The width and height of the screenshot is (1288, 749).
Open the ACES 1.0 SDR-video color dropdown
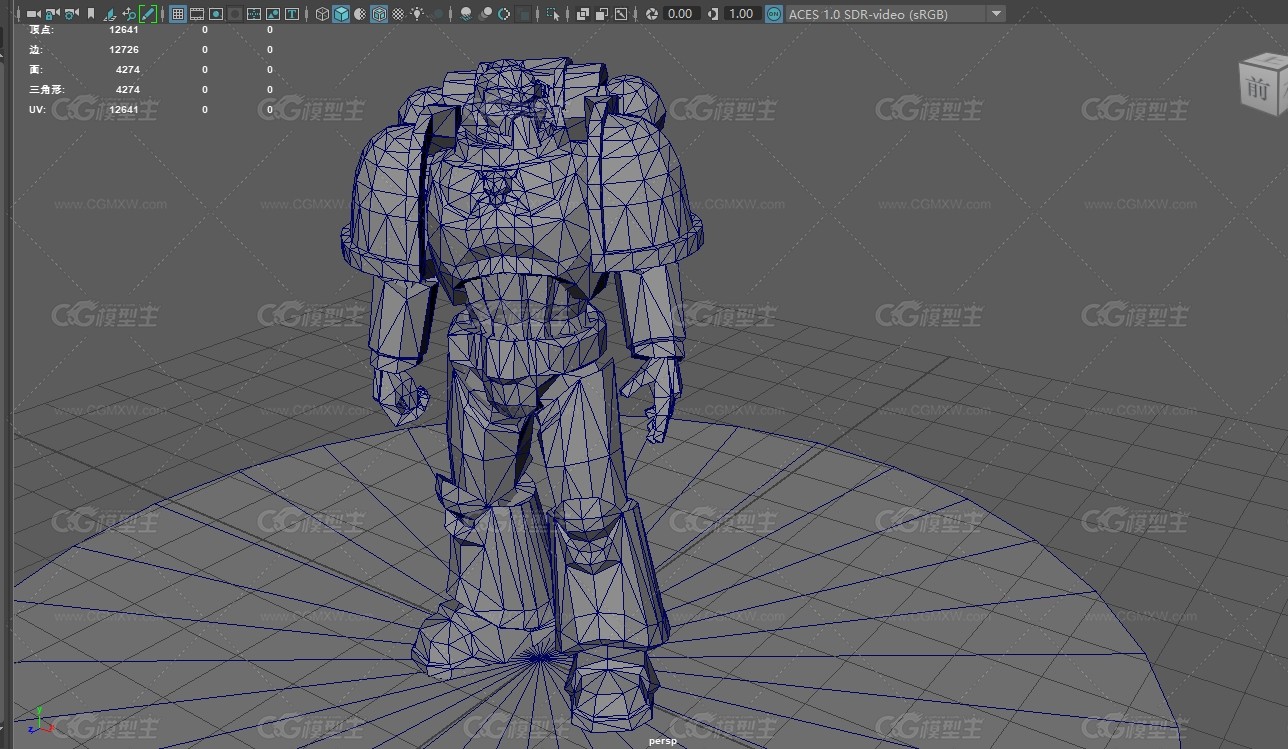(896, 14)
